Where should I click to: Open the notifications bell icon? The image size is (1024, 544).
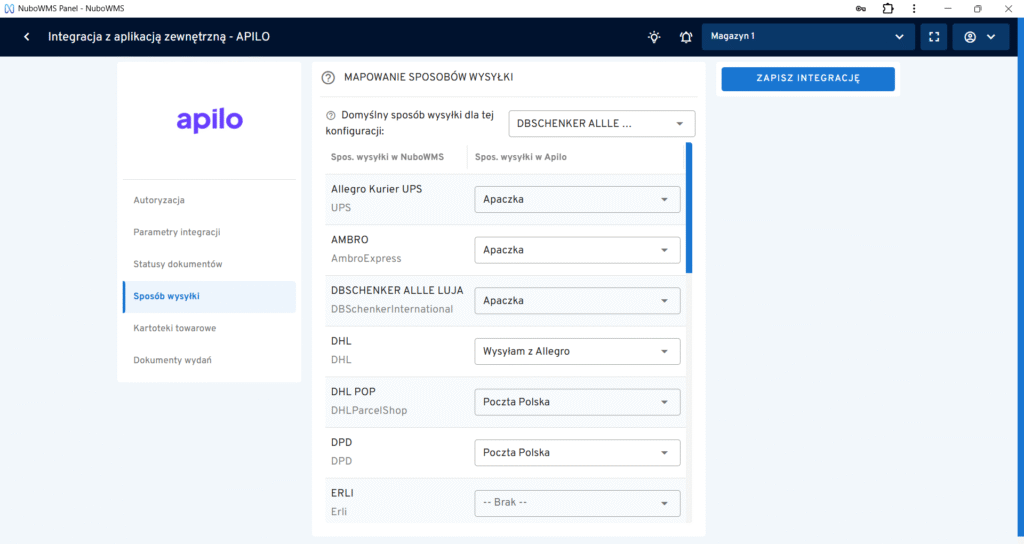[x=685, y=37]
